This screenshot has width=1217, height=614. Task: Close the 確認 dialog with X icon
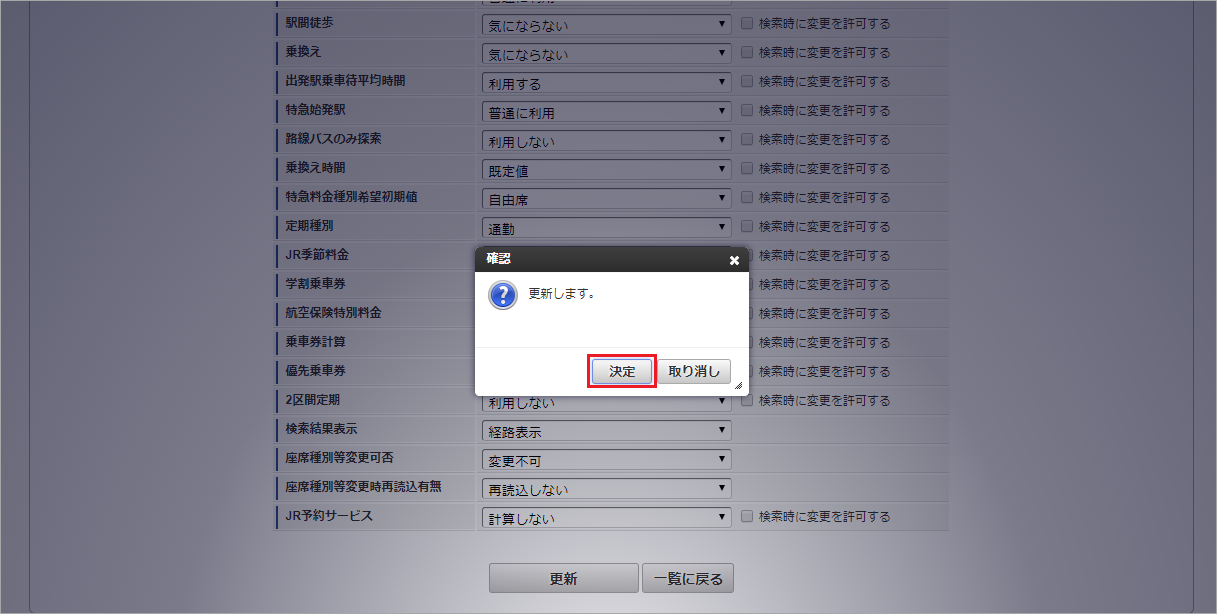(734, 260)
